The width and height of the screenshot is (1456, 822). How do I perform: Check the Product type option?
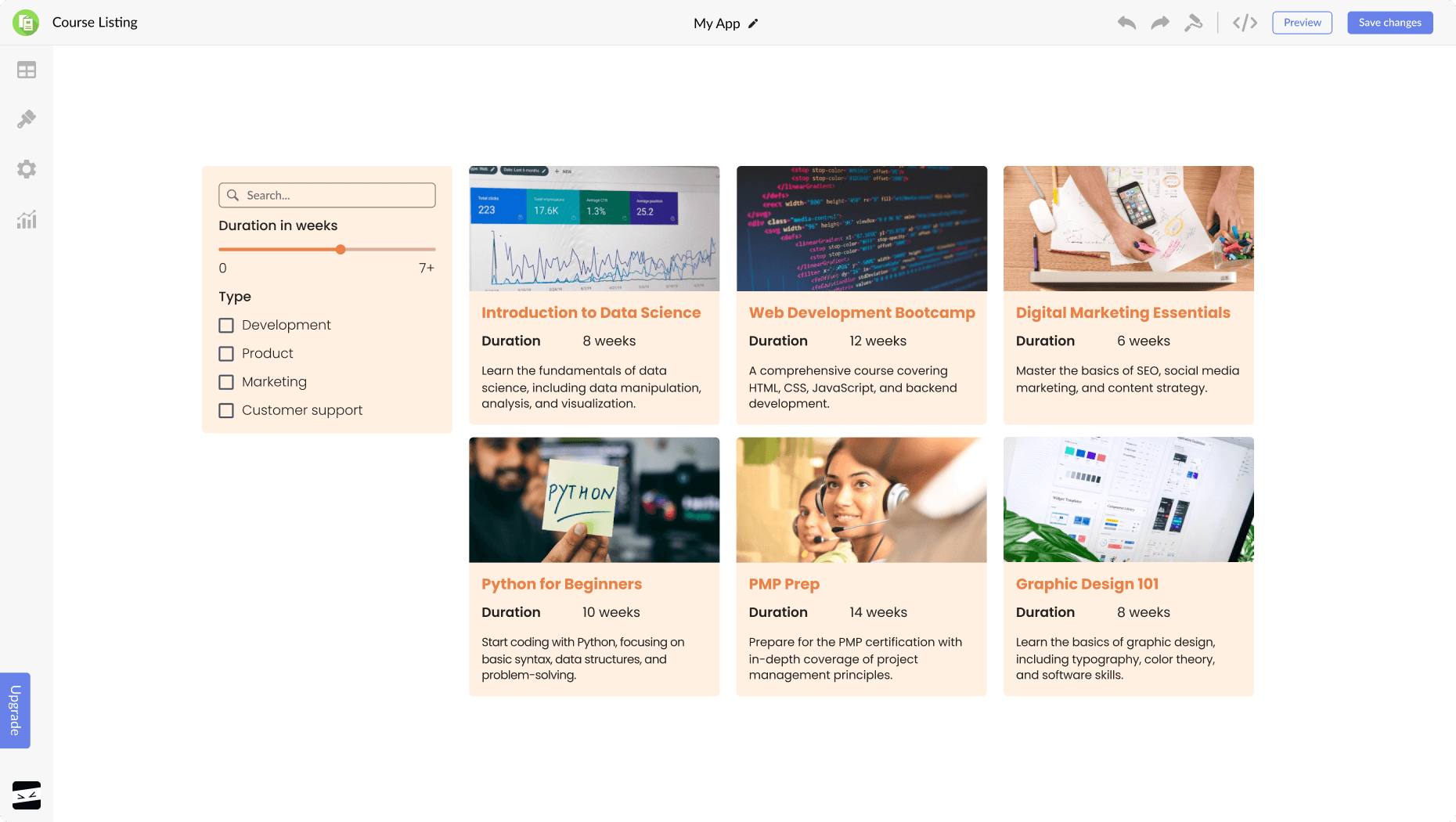[x=226, y=353]
